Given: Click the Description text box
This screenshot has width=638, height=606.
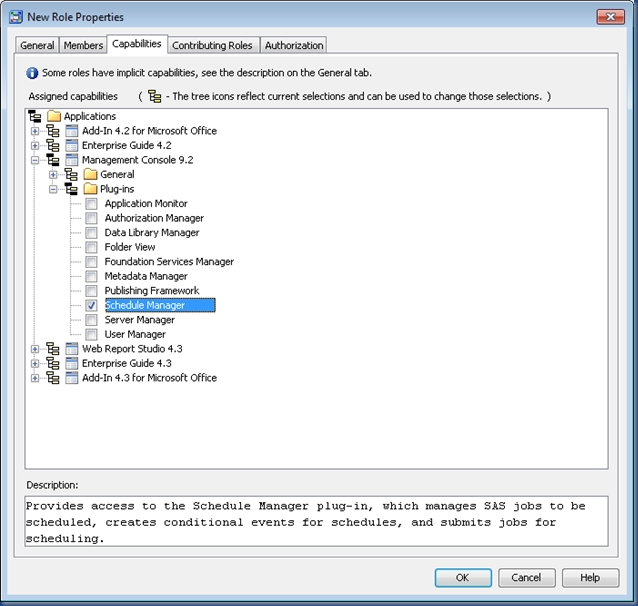Looking at the screenshot, I should (316, 521).
